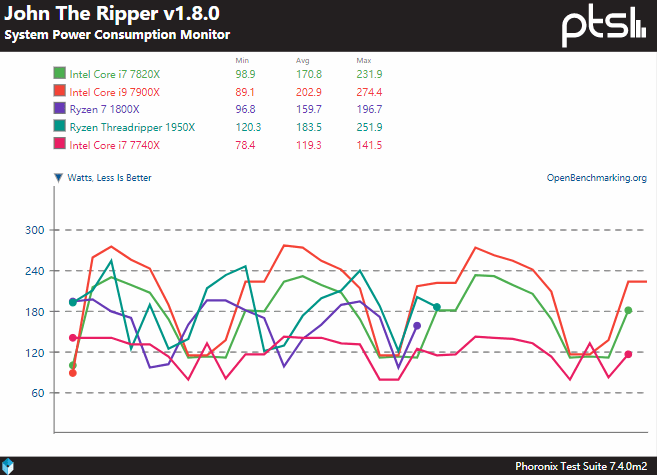
Task: Click the 183.5 average value
Action: 309,127
